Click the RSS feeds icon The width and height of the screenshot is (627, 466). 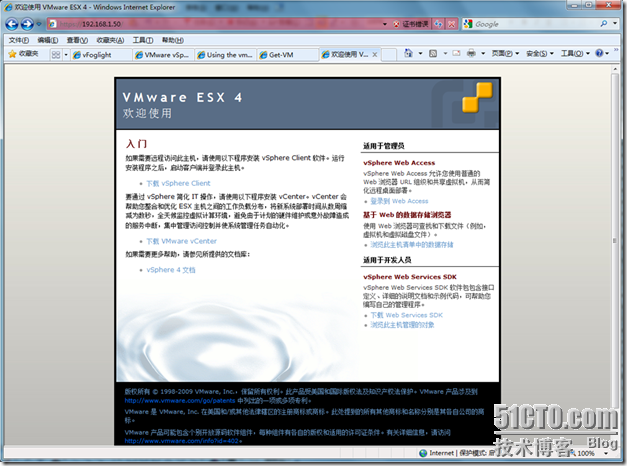(433, 53)
